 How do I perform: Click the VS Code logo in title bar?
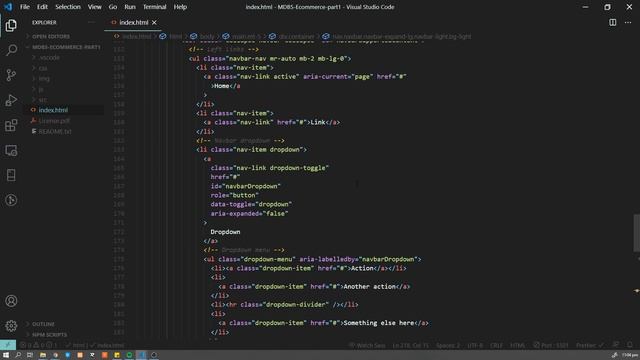click(8, 7)
